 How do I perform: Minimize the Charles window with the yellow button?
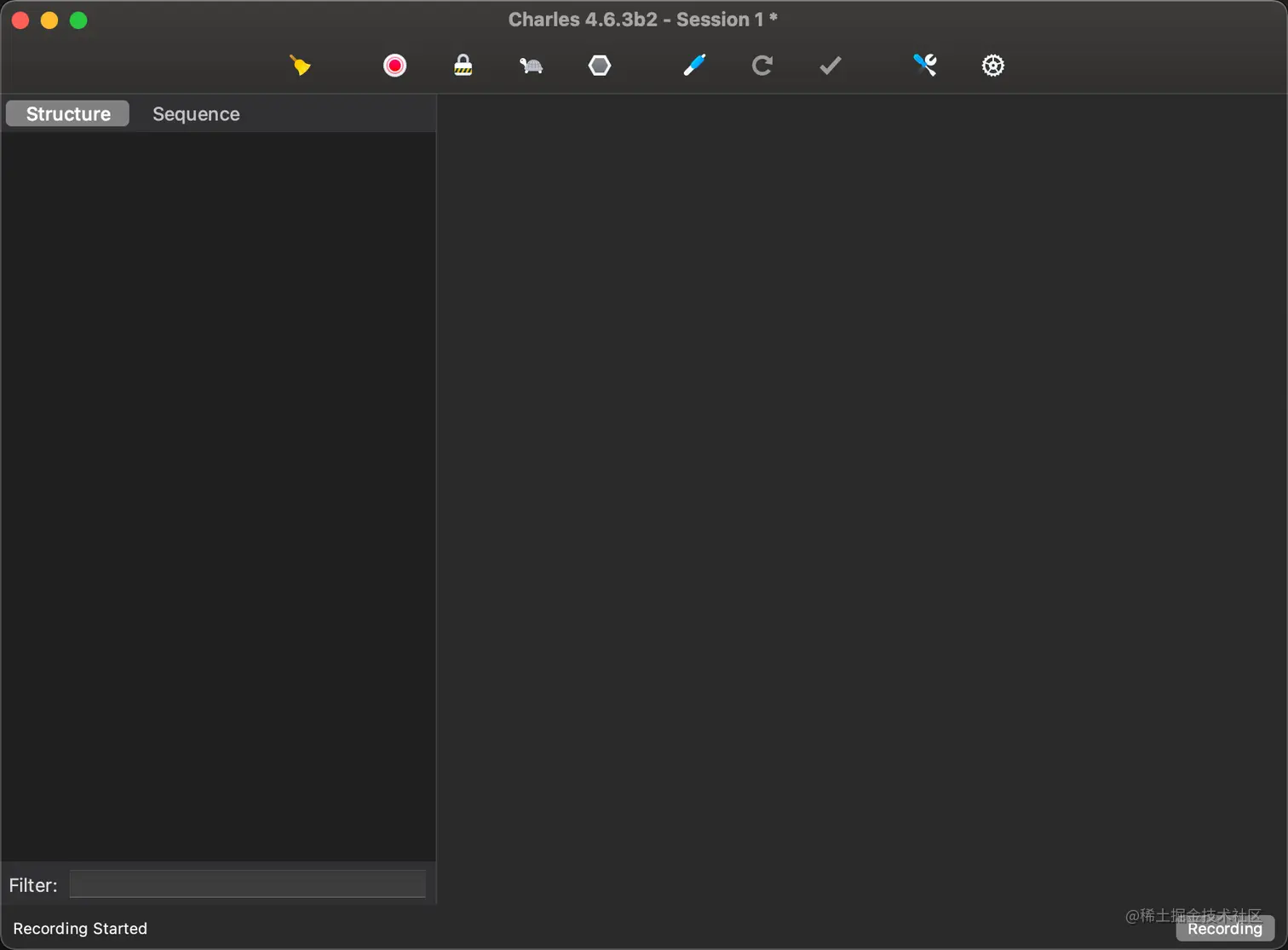[x=49, y=20]
